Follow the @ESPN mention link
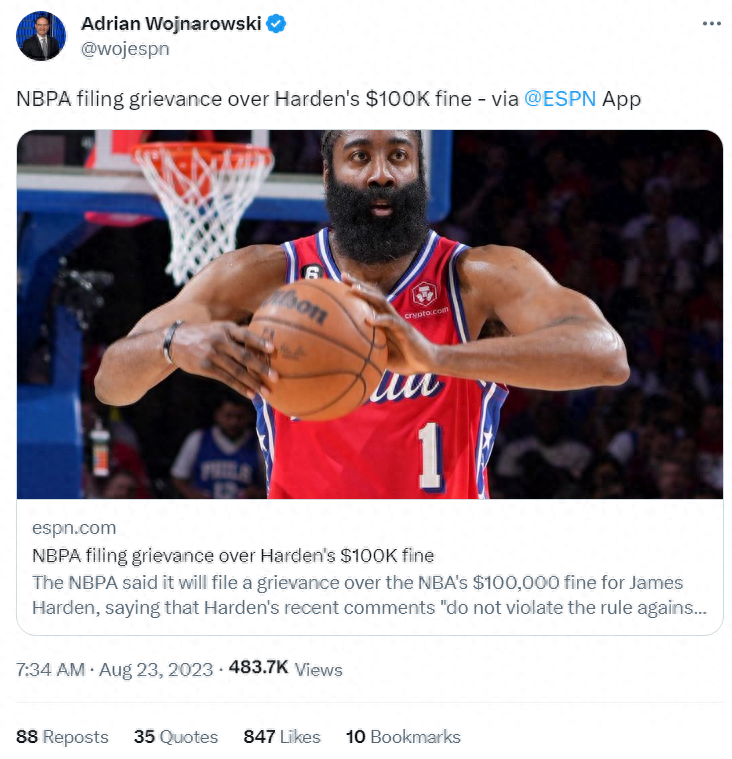Image resolution: width=732 pixels, height=759 pixels. 560,99
